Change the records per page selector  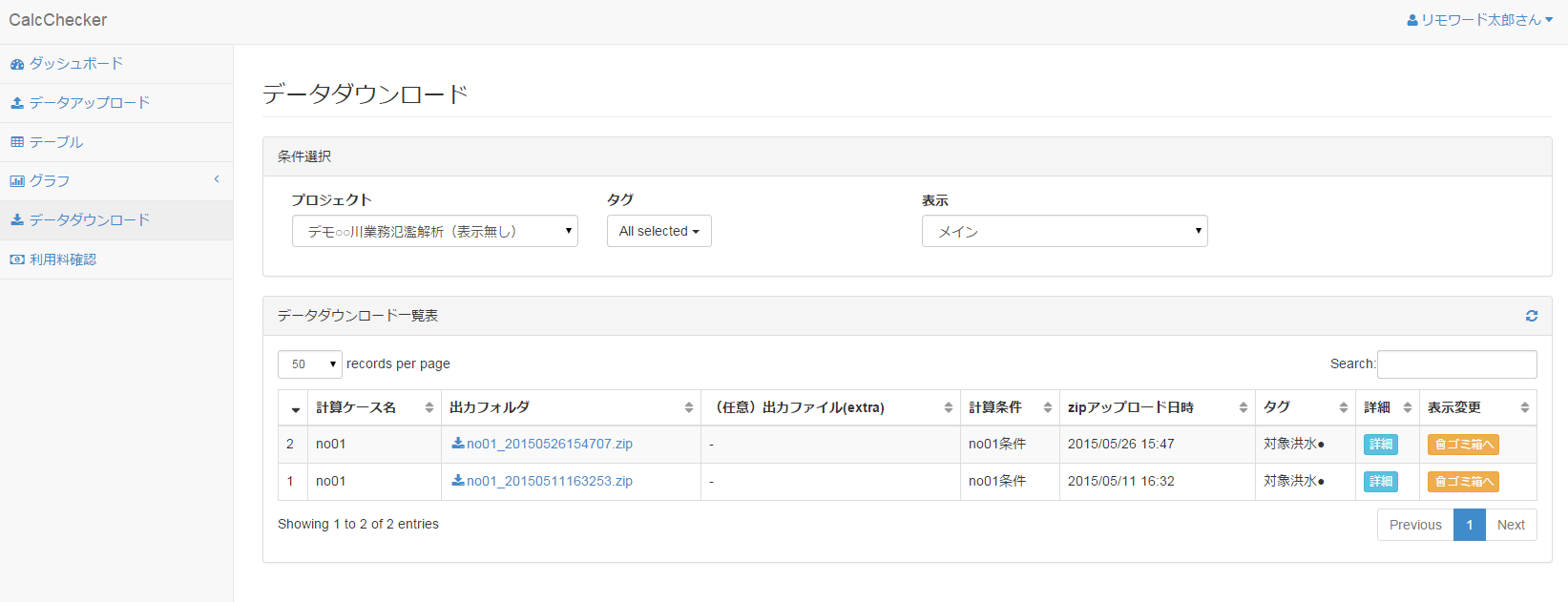click(x=309, y=364)
